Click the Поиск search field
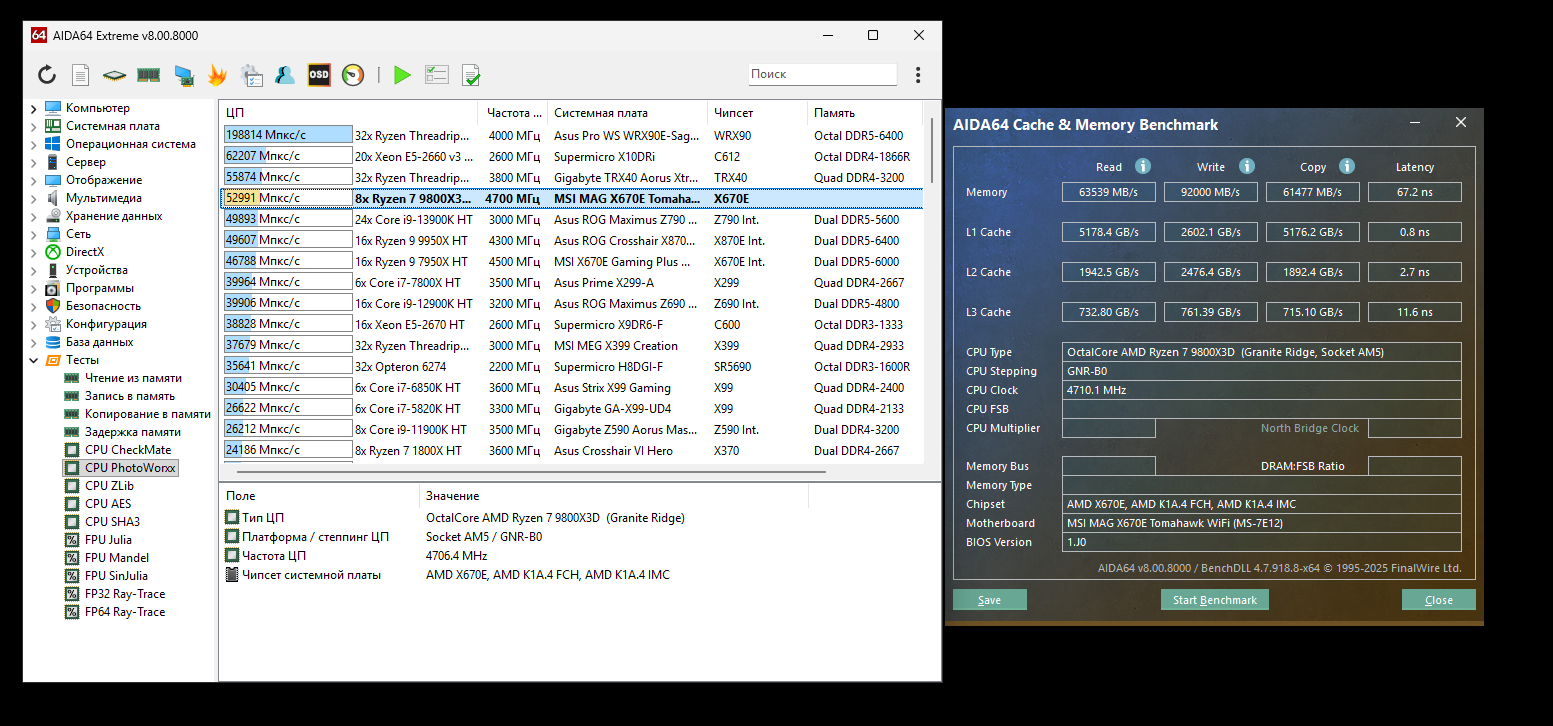 coord(822,74)
